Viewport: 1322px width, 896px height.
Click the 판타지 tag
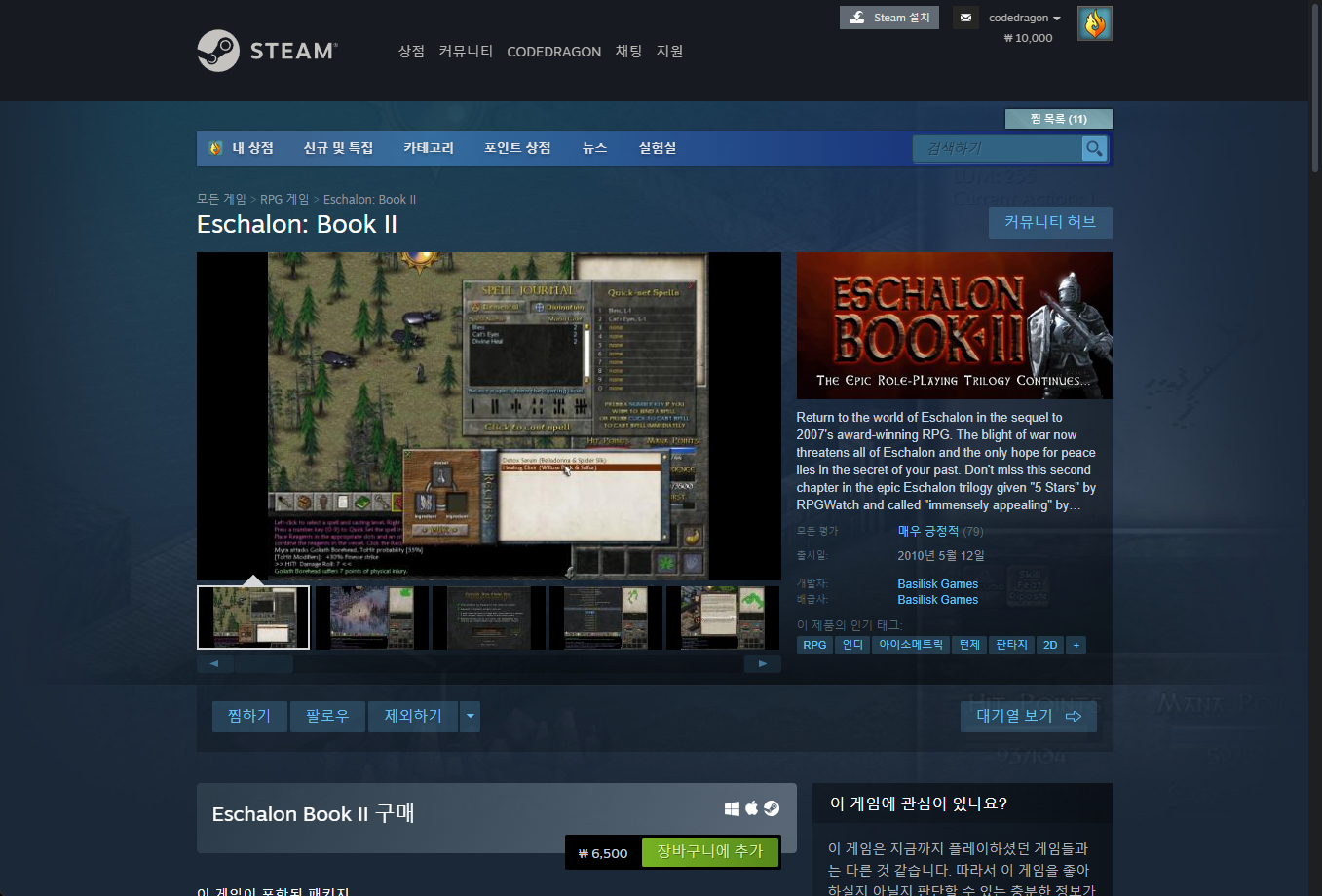pos(1011,645)
